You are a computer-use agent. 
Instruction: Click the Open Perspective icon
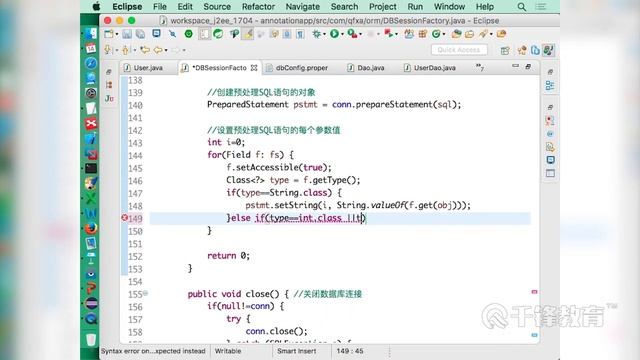pos(505,50)
